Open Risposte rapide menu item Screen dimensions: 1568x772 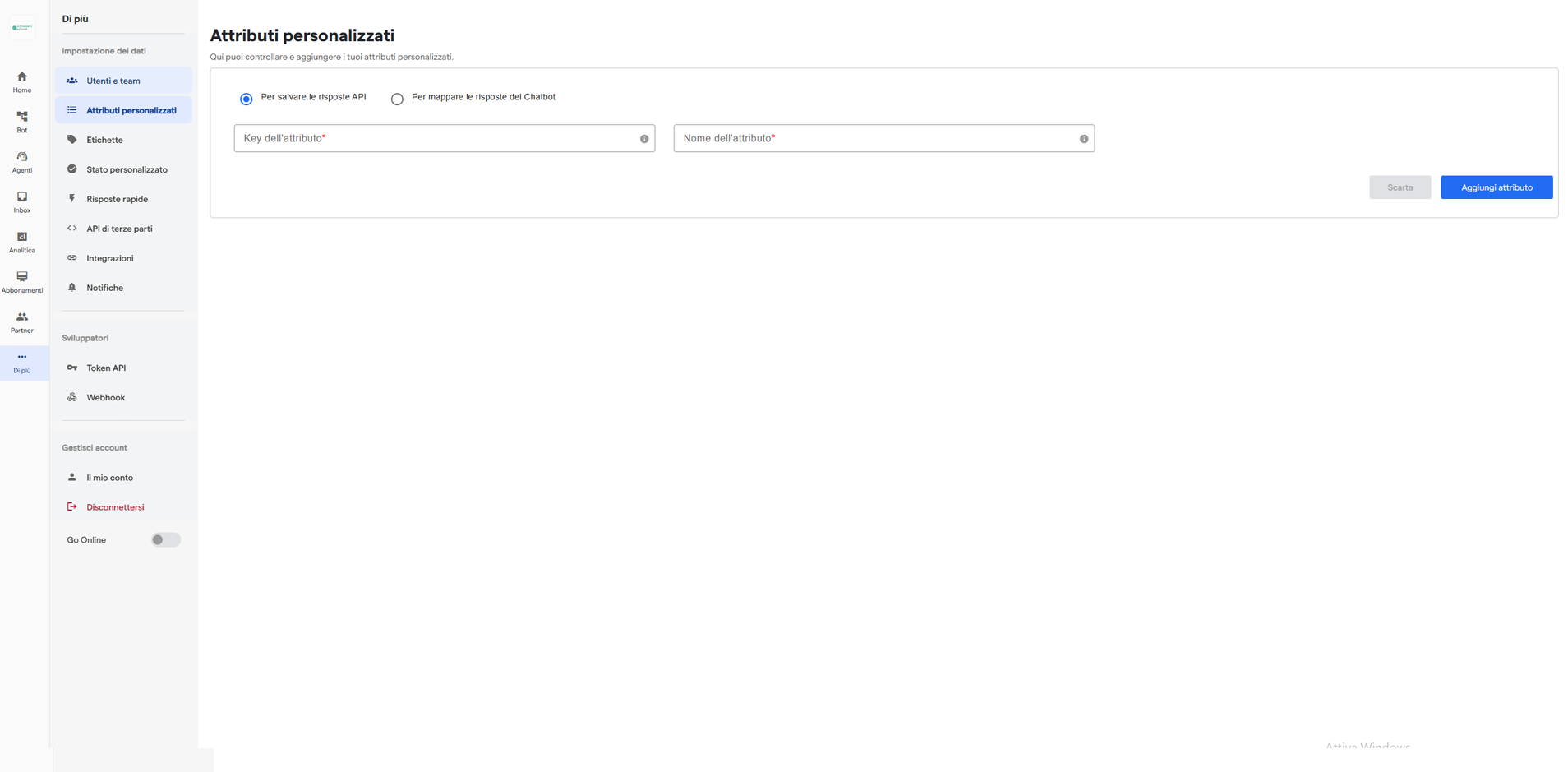click(117, 199)
